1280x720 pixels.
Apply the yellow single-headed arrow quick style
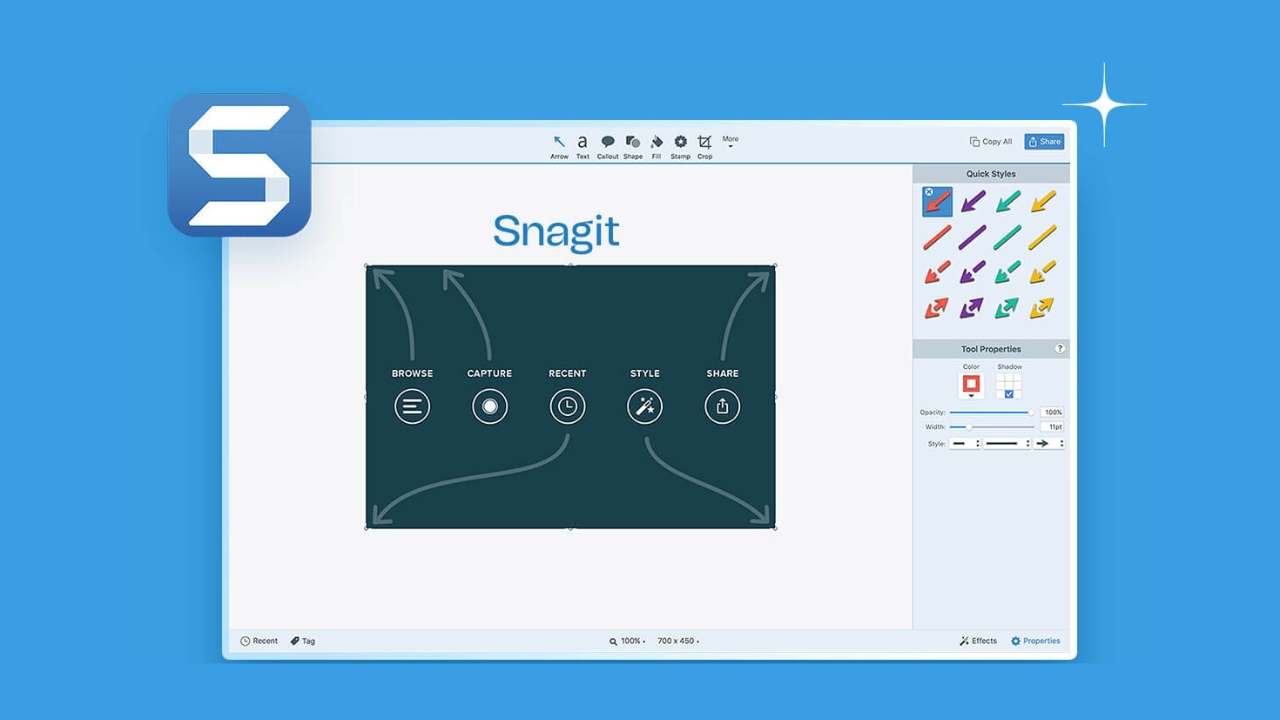tap(1042, 202)
